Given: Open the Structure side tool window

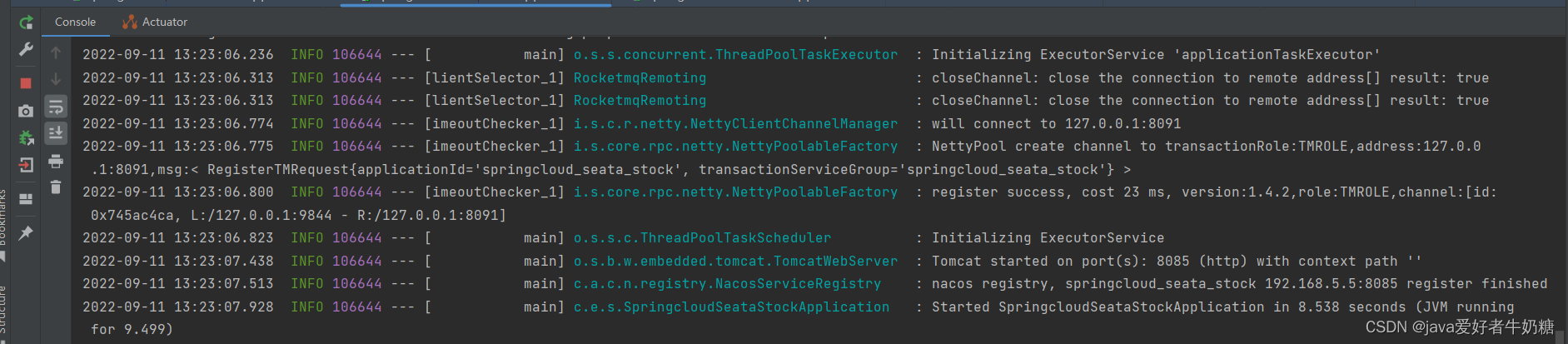Looking at the screenshot, I should (2, 312).
